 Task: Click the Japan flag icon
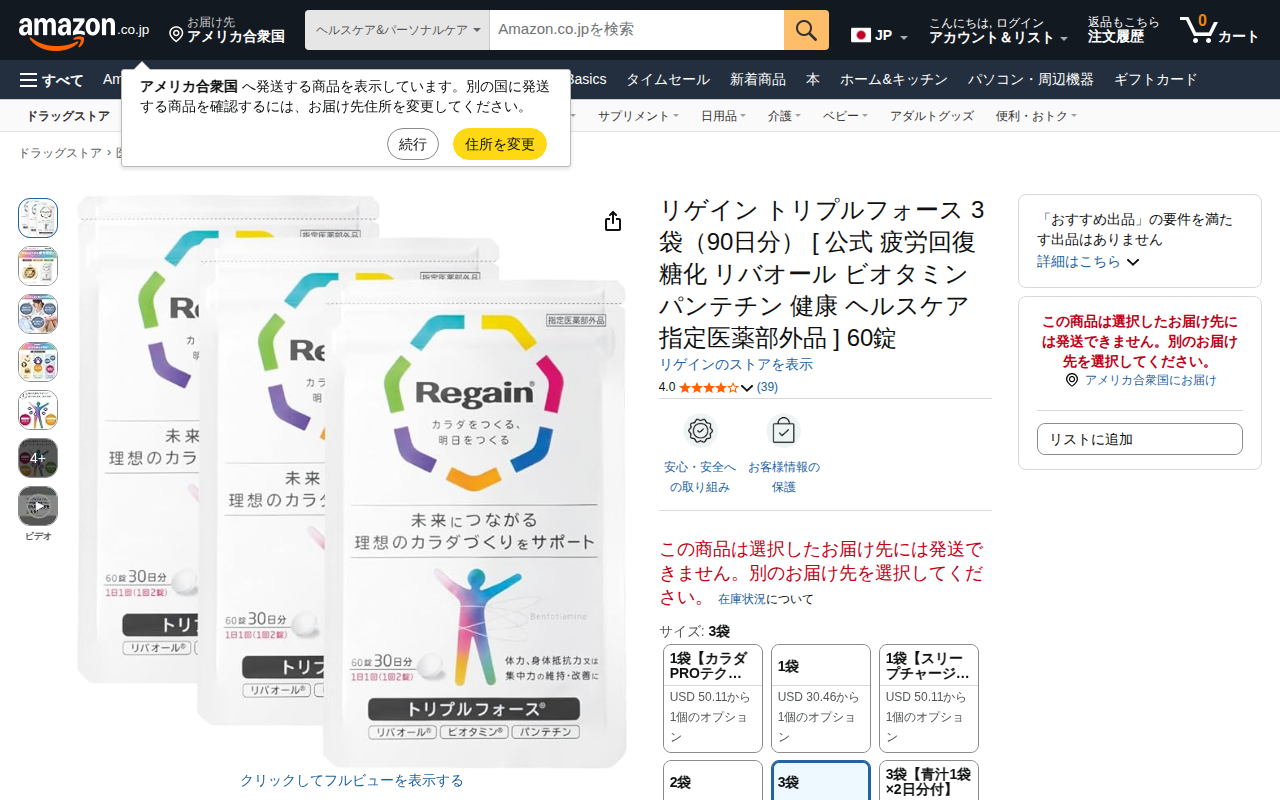860,35
